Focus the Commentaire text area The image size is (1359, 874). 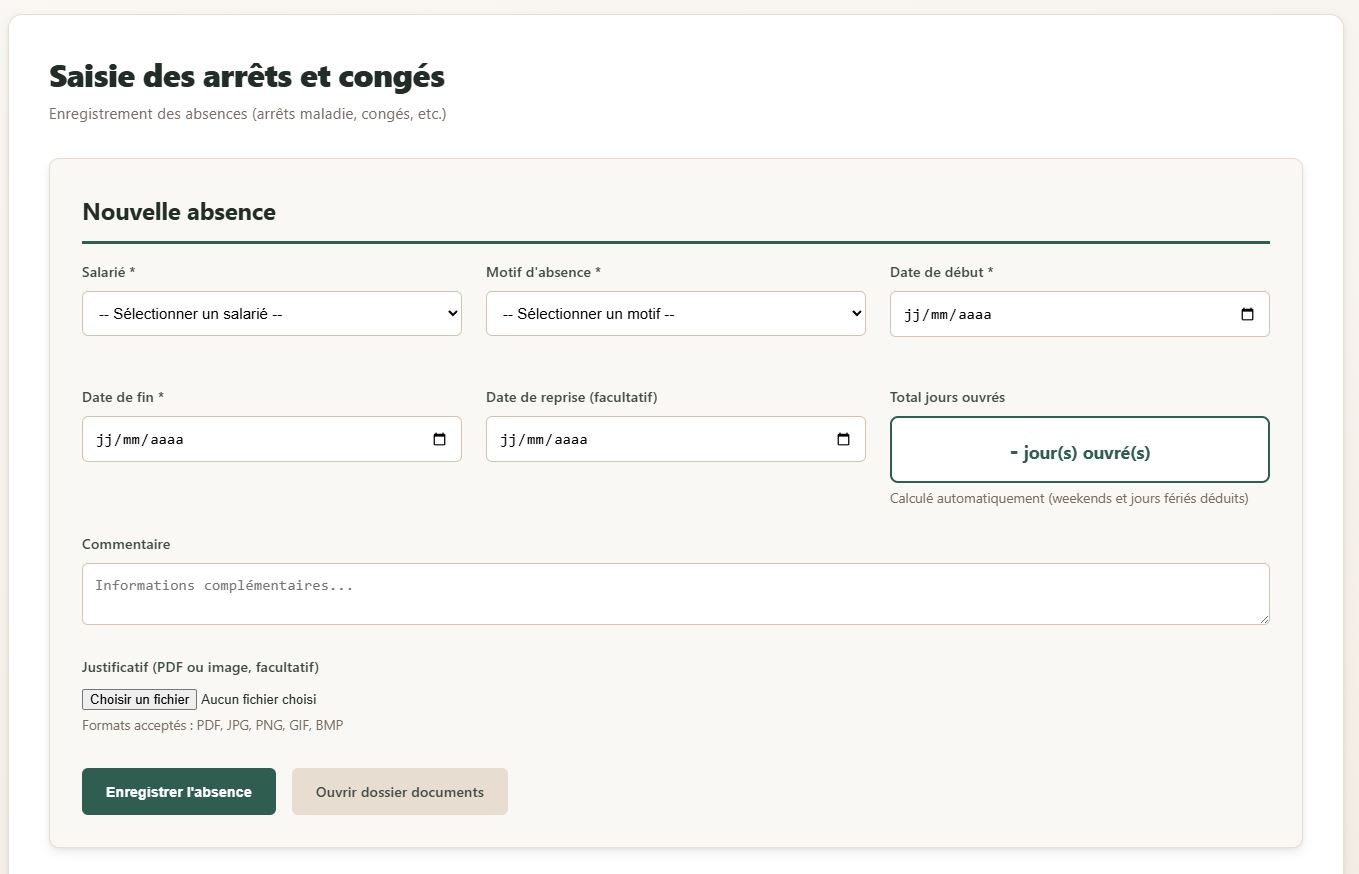(x=675, y=594)
